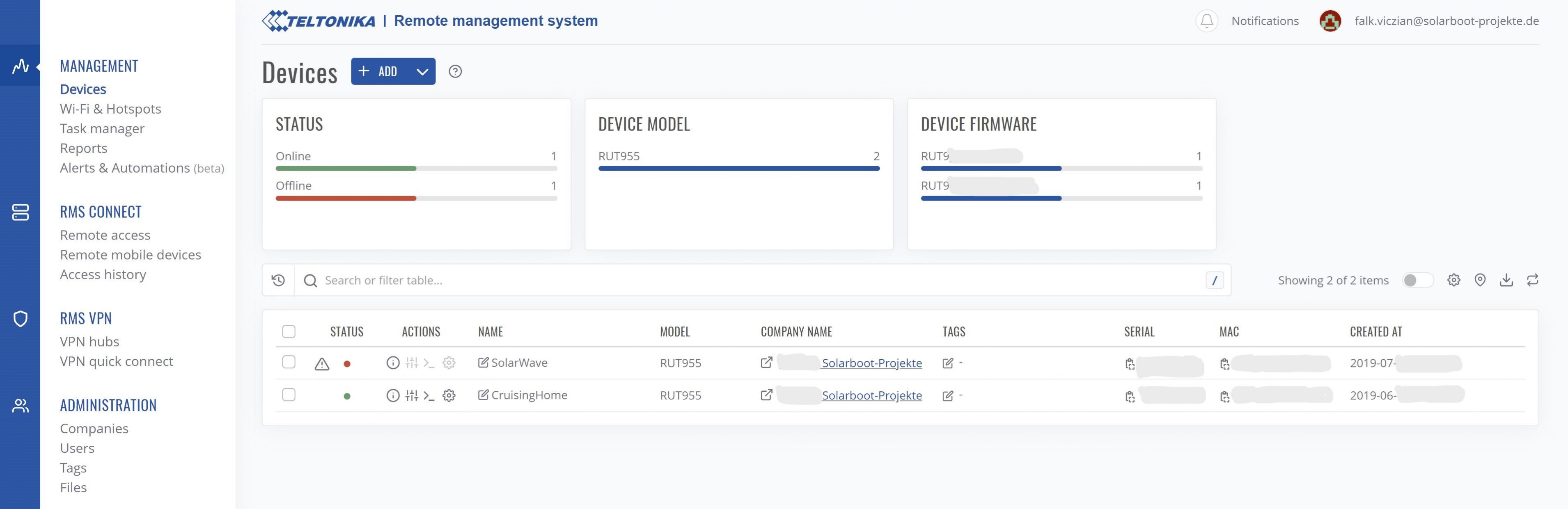Image resolution: width=1568 pixels, height=509 pixels.
Task: Download the device table via the export icon
Action: (x=1506, y=281)
